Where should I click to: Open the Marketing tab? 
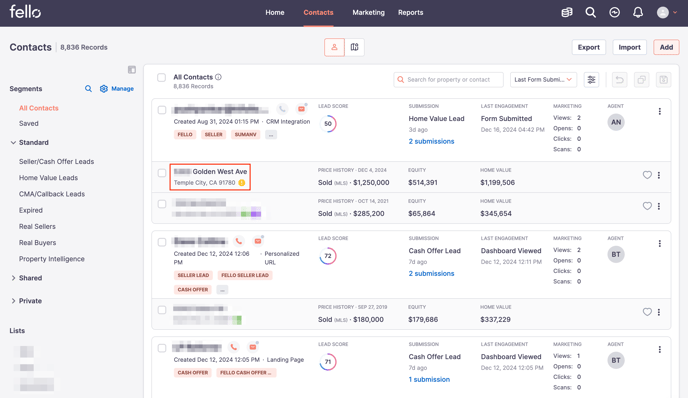(369, 13)
